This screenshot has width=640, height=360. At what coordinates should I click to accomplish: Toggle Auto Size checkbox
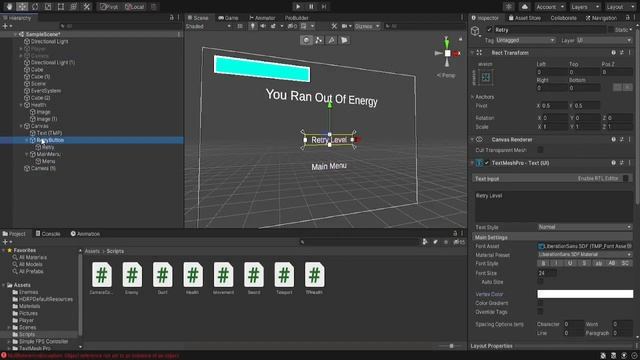(540, 282)
